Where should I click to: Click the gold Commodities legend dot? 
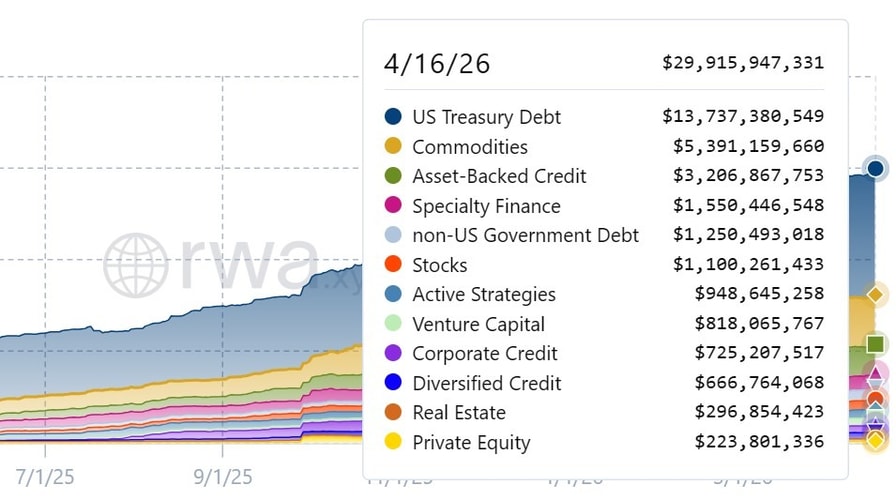click(393, 147)
